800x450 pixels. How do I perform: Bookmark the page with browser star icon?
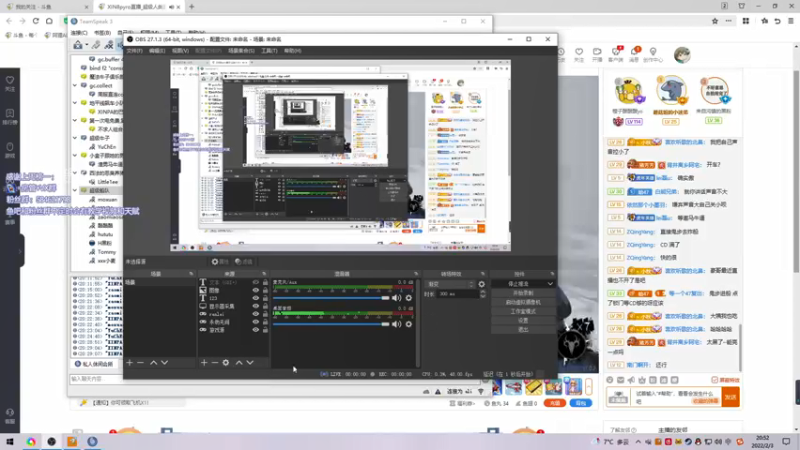[715, 21]
